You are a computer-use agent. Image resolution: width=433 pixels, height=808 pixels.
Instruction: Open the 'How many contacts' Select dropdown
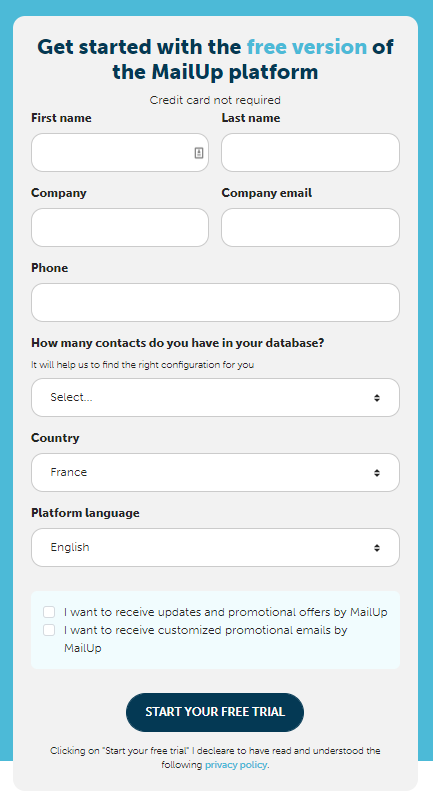tap(215, 398)
